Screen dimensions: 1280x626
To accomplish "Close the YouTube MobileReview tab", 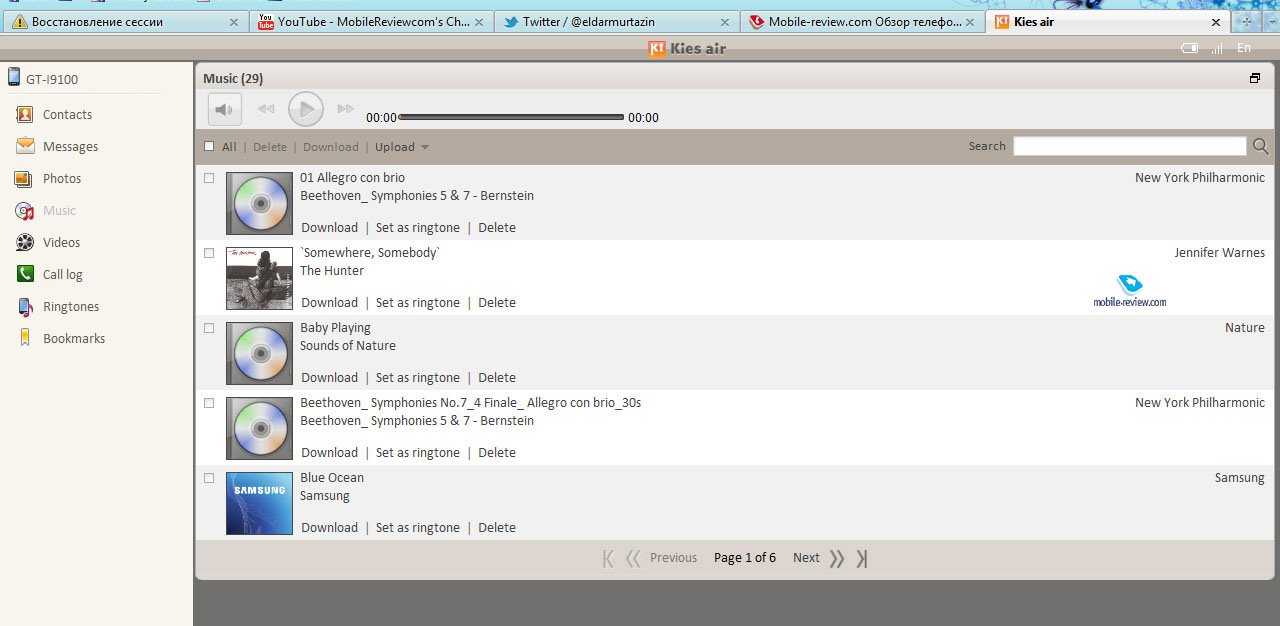I will click(480, 22).
